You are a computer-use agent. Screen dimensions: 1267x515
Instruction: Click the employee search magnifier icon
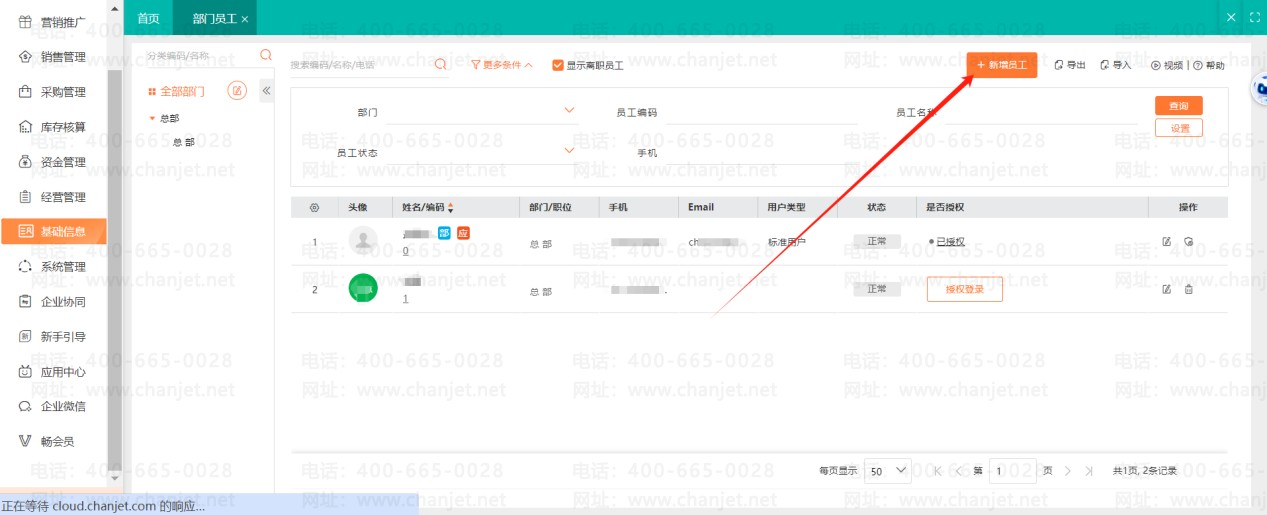pos(441,64)
